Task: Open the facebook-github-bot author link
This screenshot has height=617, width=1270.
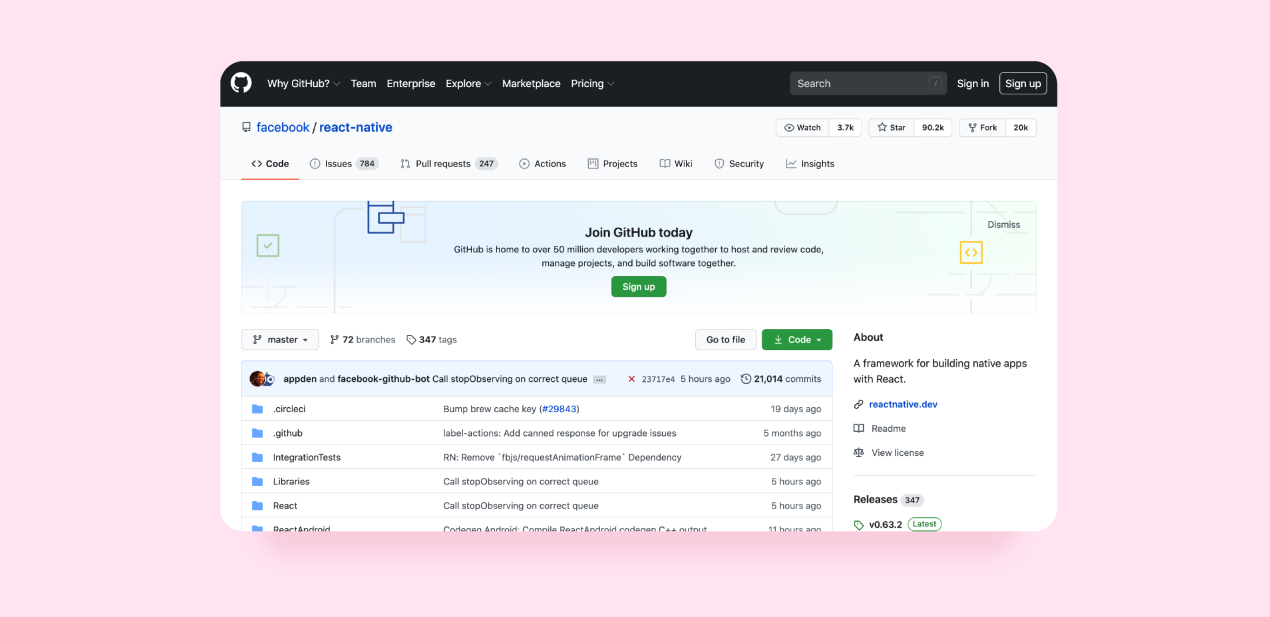Action: [383, 379]
